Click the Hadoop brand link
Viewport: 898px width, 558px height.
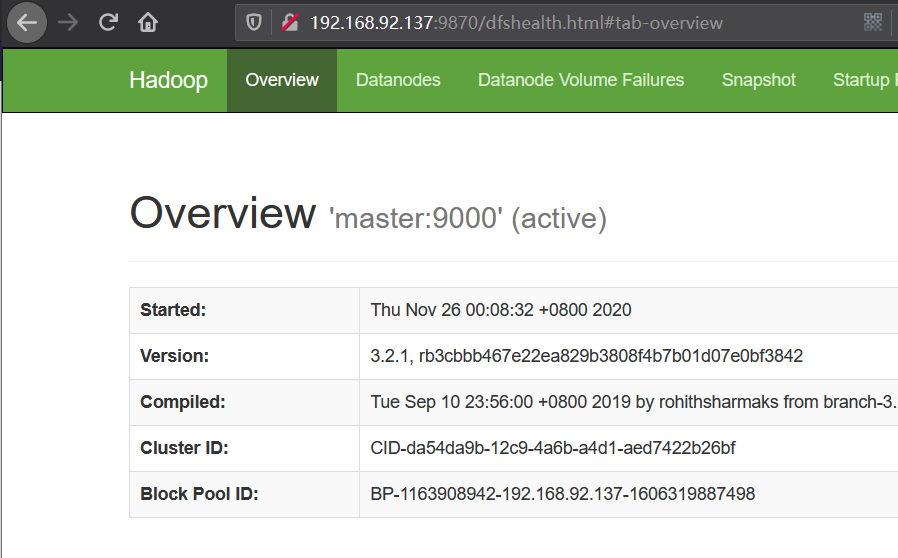168,80
